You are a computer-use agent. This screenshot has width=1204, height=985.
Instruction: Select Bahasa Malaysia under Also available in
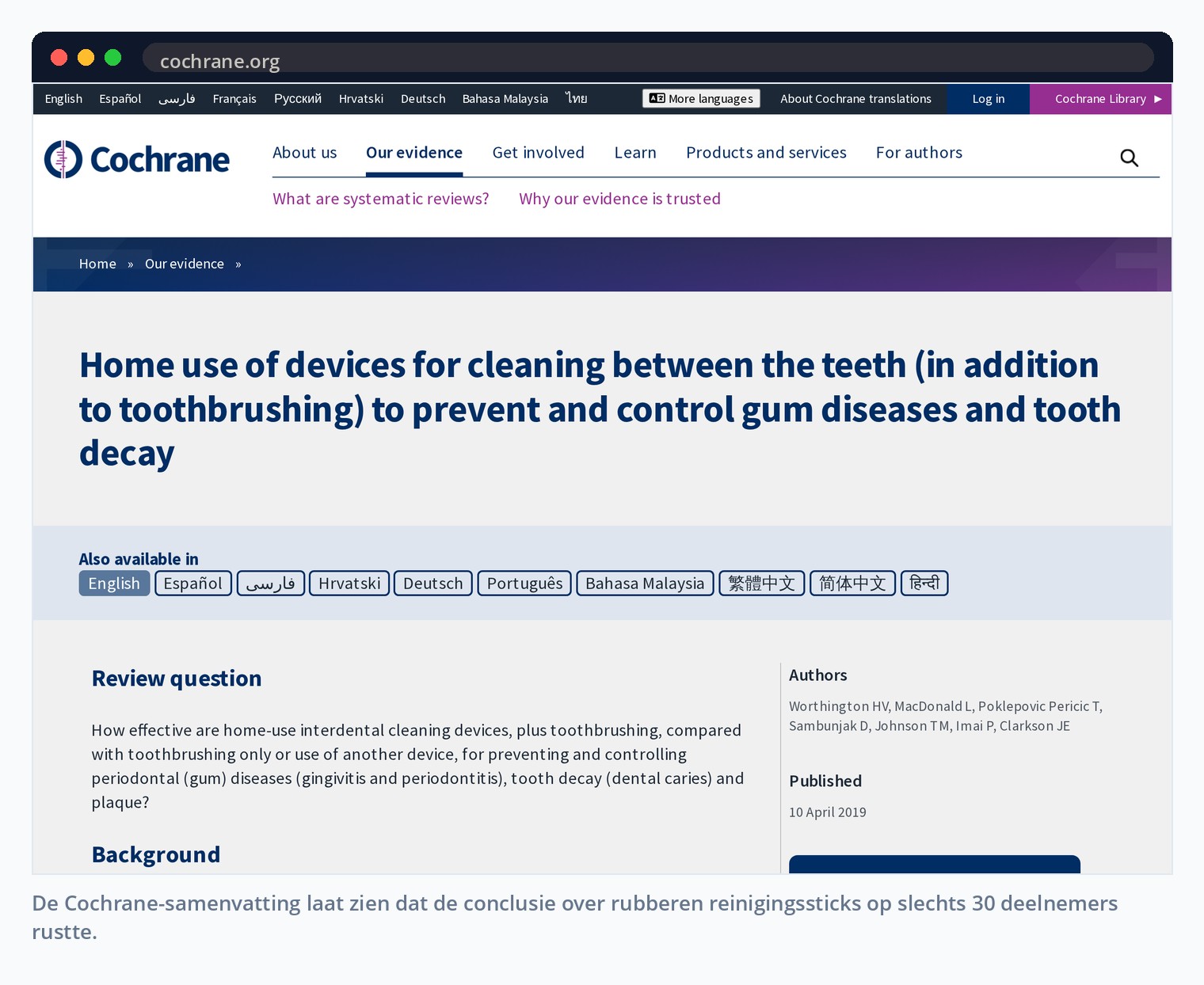coord(645,584)
